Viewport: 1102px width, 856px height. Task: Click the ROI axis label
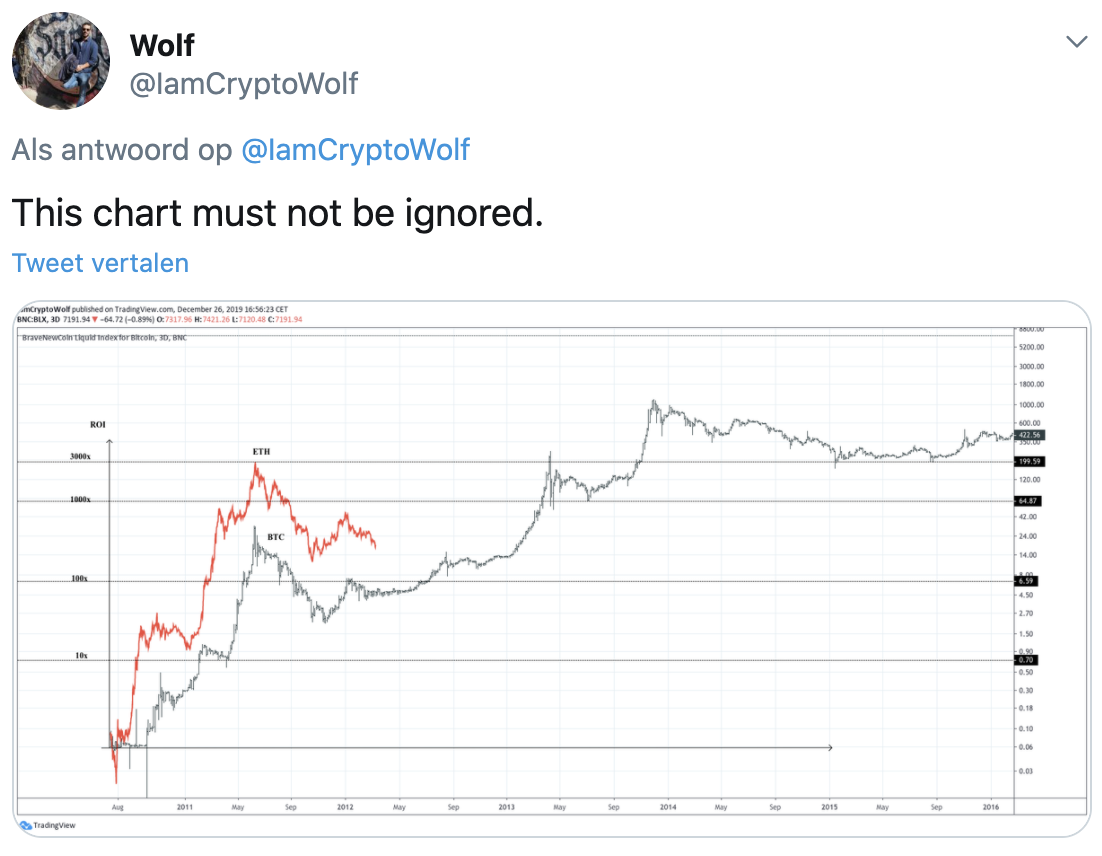(x=99, y=425)
